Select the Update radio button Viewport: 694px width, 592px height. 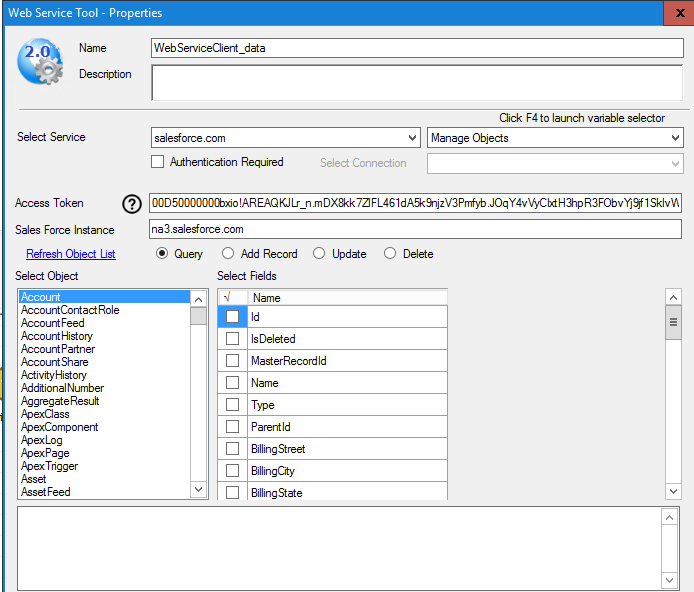coord(319,254)
